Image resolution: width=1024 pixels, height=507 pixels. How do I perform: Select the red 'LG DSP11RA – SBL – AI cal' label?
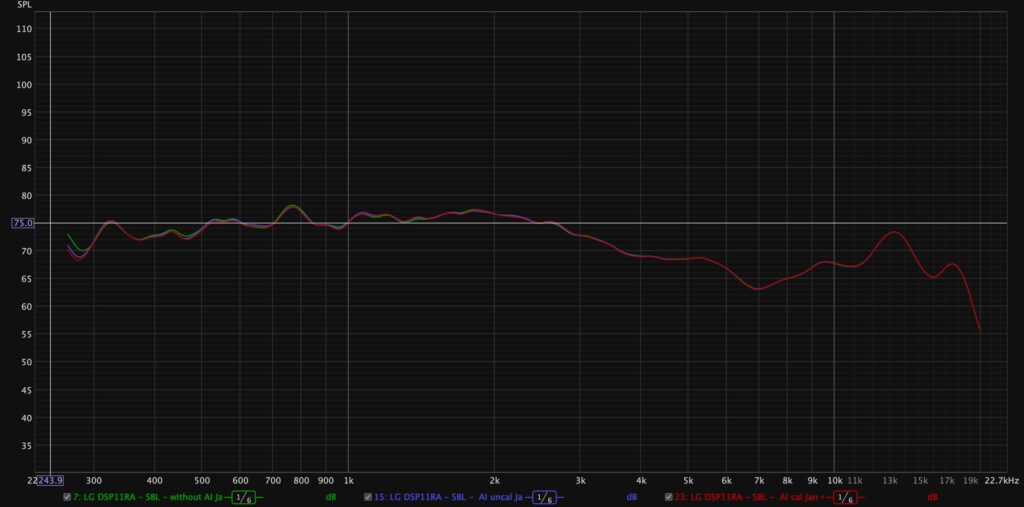point(750,497)
